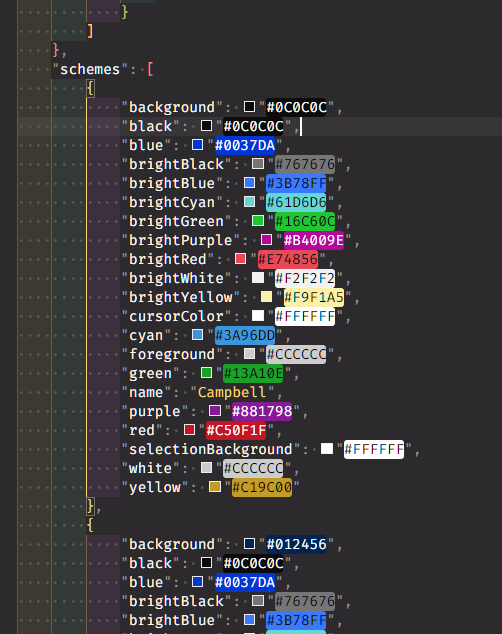Click the "purple" key
The image size is (502, 634).
[x=155, y=411]
